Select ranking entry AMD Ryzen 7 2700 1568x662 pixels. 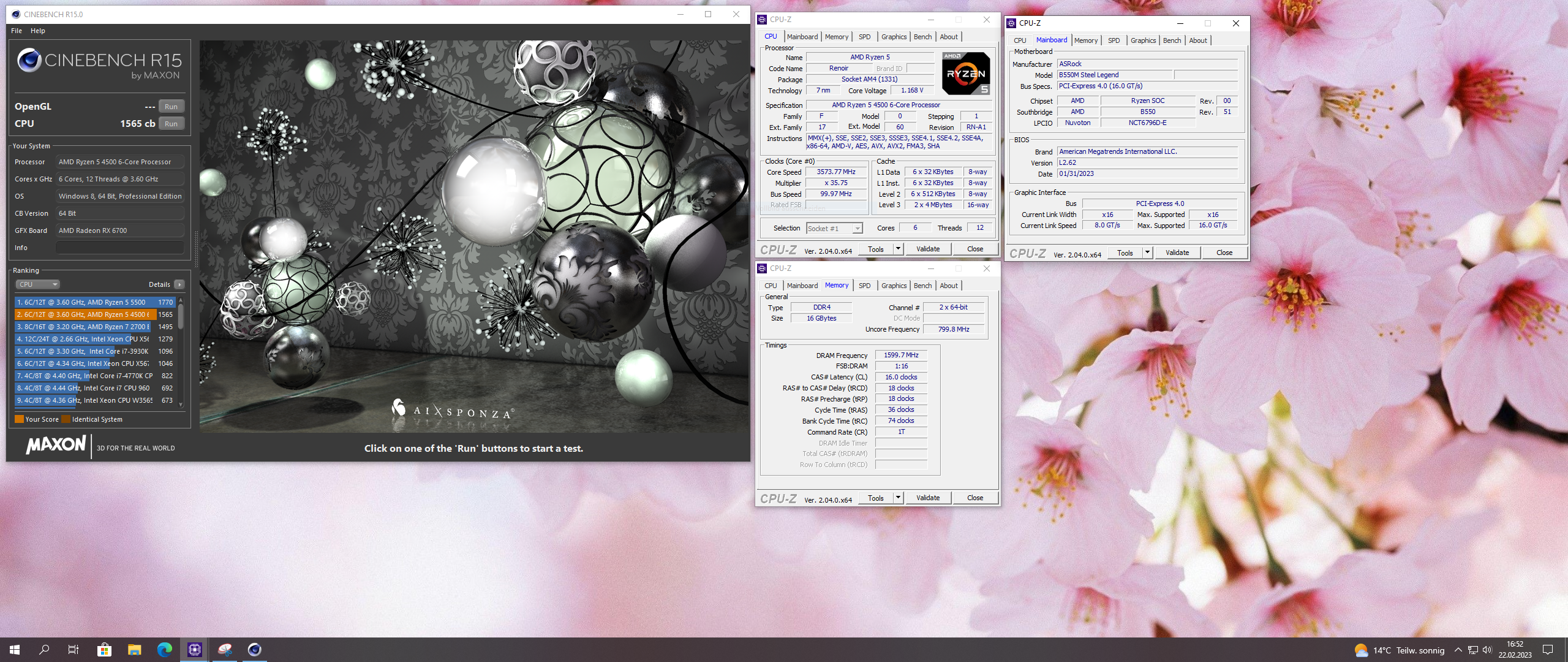(95, 327)
